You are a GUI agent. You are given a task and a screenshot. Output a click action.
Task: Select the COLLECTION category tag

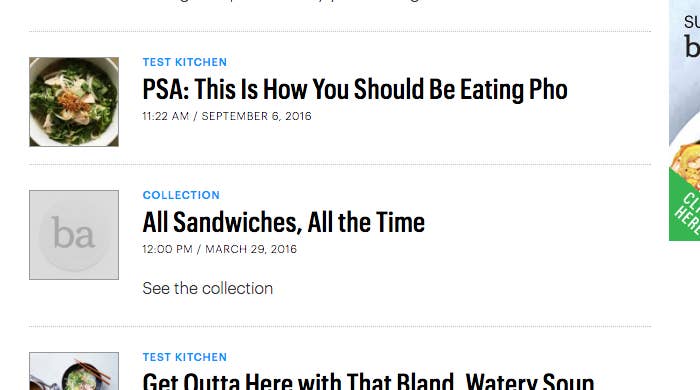[181, 195]
